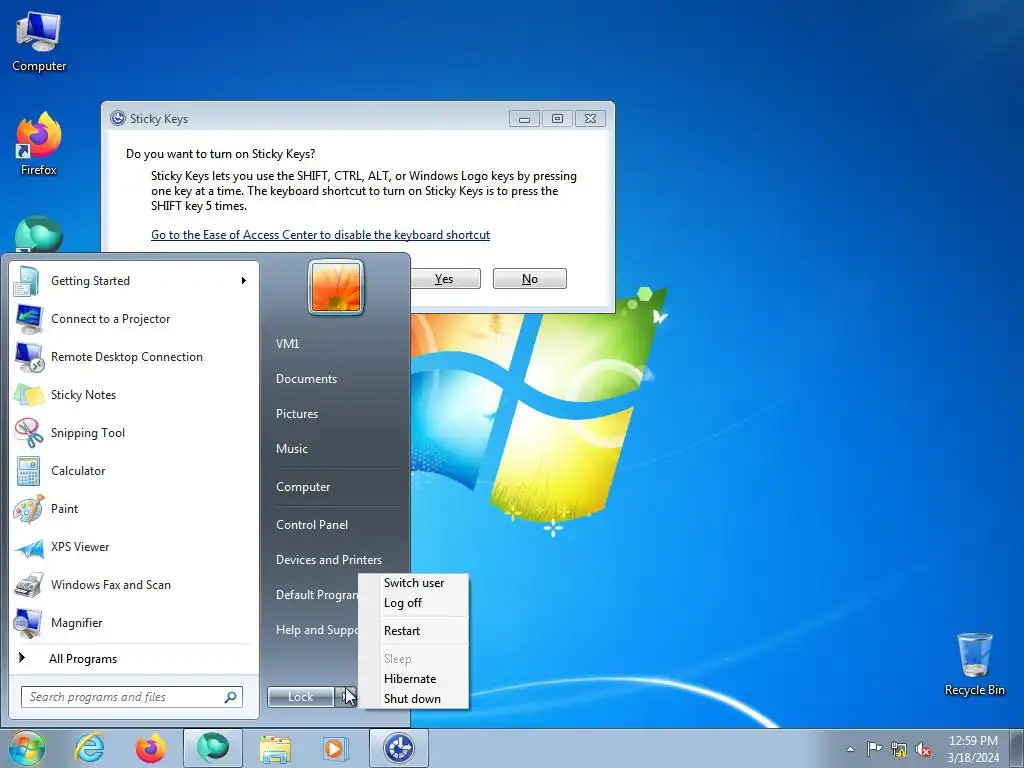The image size is (1024, 768).
Task: Open Default Programs from Start menu
Action: click(x=317, y=595)
